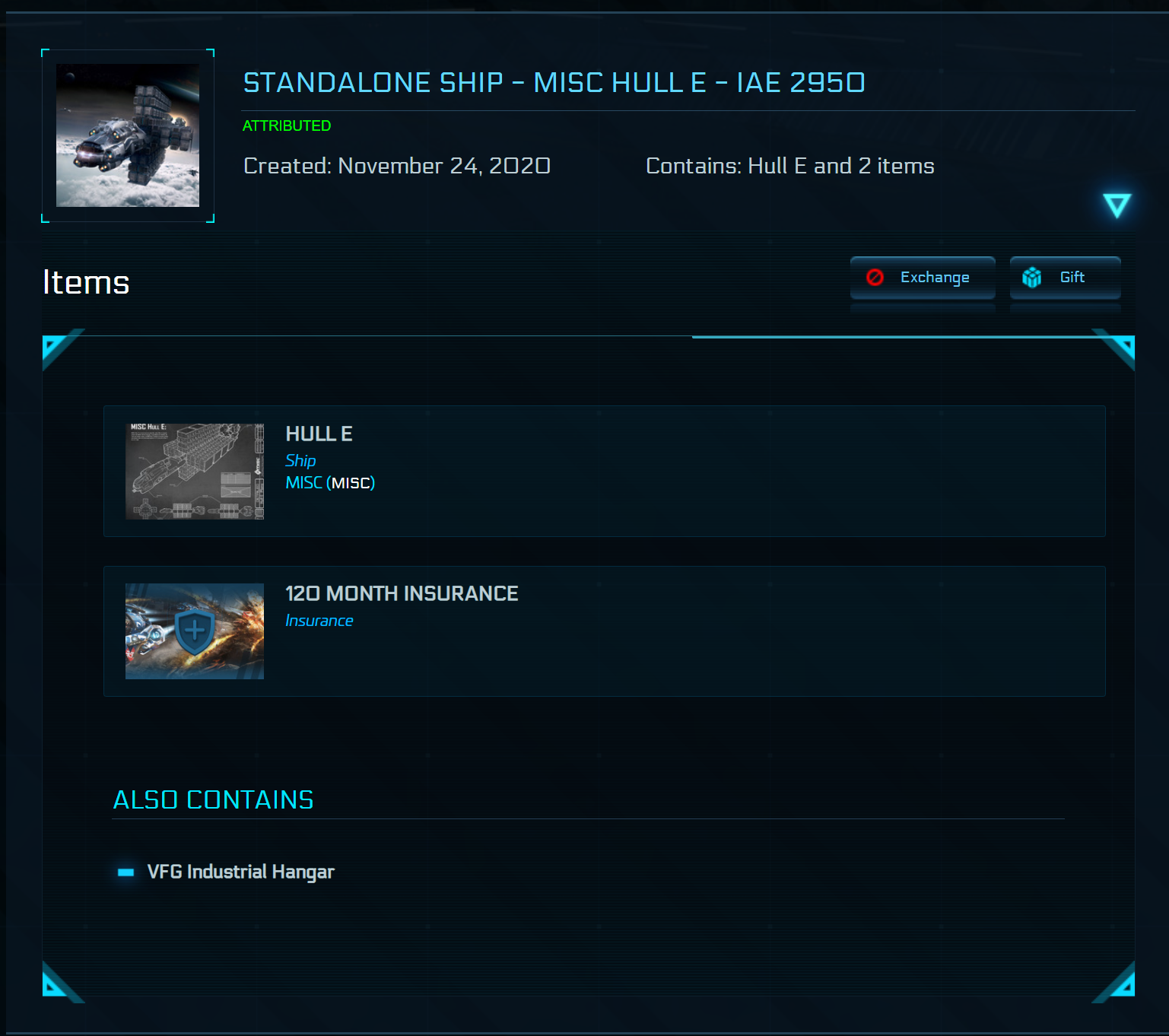
Task: Click the Also Contains section heading
Action: (x=213, y=800)
